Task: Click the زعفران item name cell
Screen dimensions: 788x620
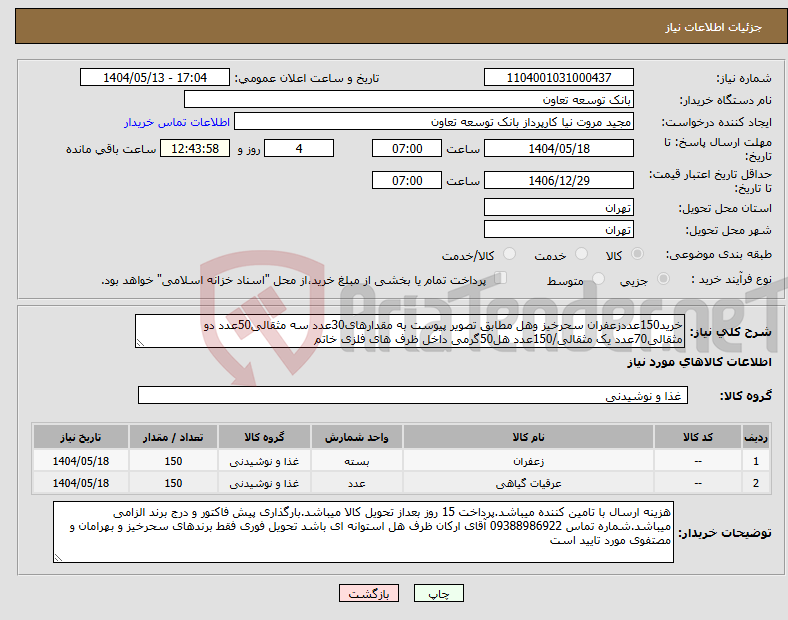Action: pos(528,461)
